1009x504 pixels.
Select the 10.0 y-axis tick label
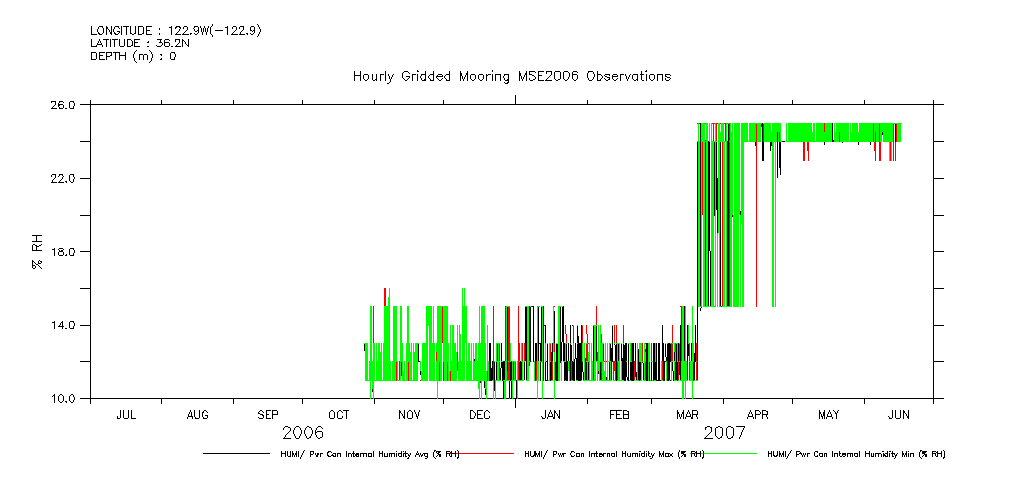(x=64, y=399)
